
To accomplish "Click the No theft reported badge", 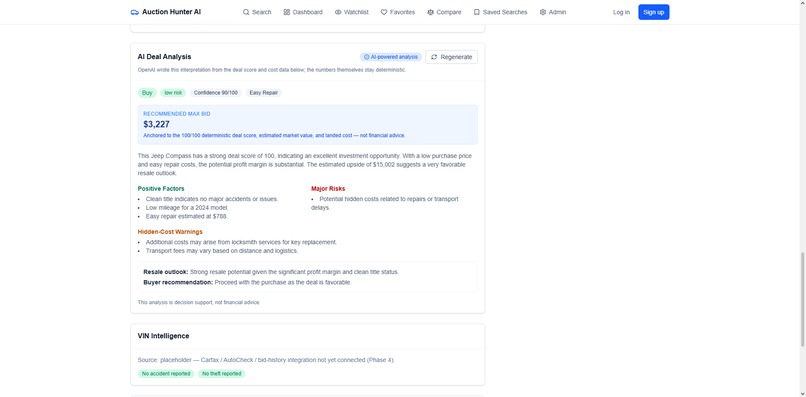I will click(x=222, y=374).
